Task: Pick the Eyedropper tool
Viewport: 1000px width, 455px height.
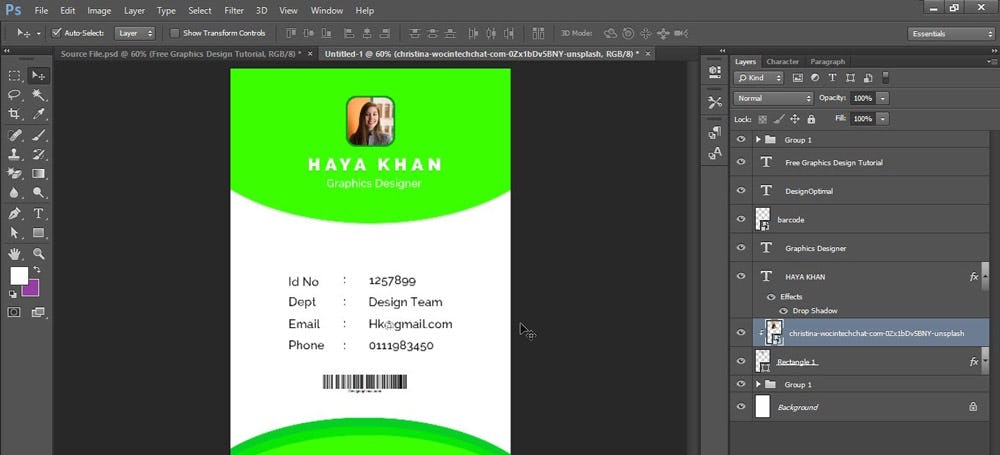Action: coord(39,114)
